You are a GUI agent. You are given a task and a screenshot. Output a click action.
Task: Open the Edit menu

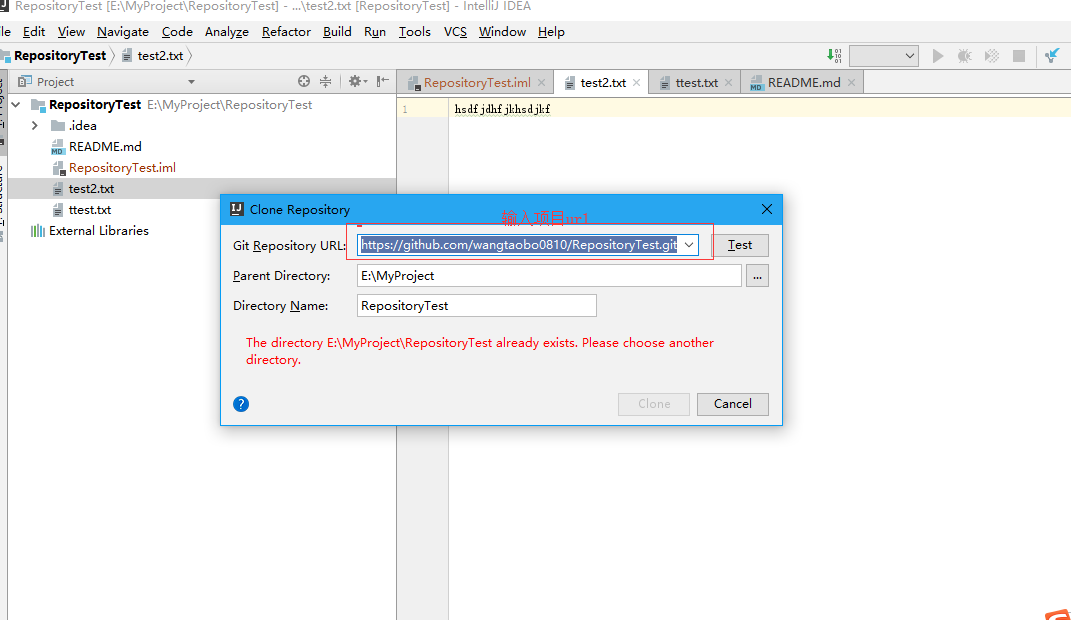pyautogui.click(x=33, y=32)
